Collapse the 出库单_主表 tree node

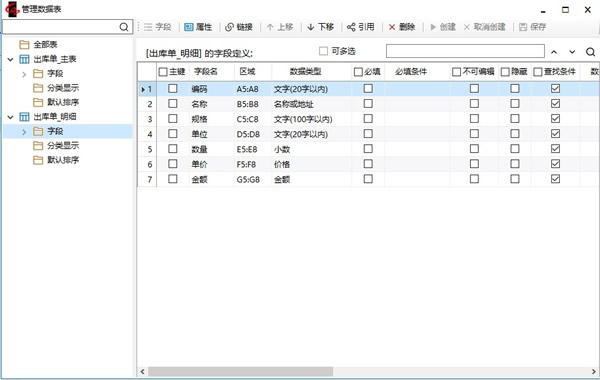coord(10,59)
